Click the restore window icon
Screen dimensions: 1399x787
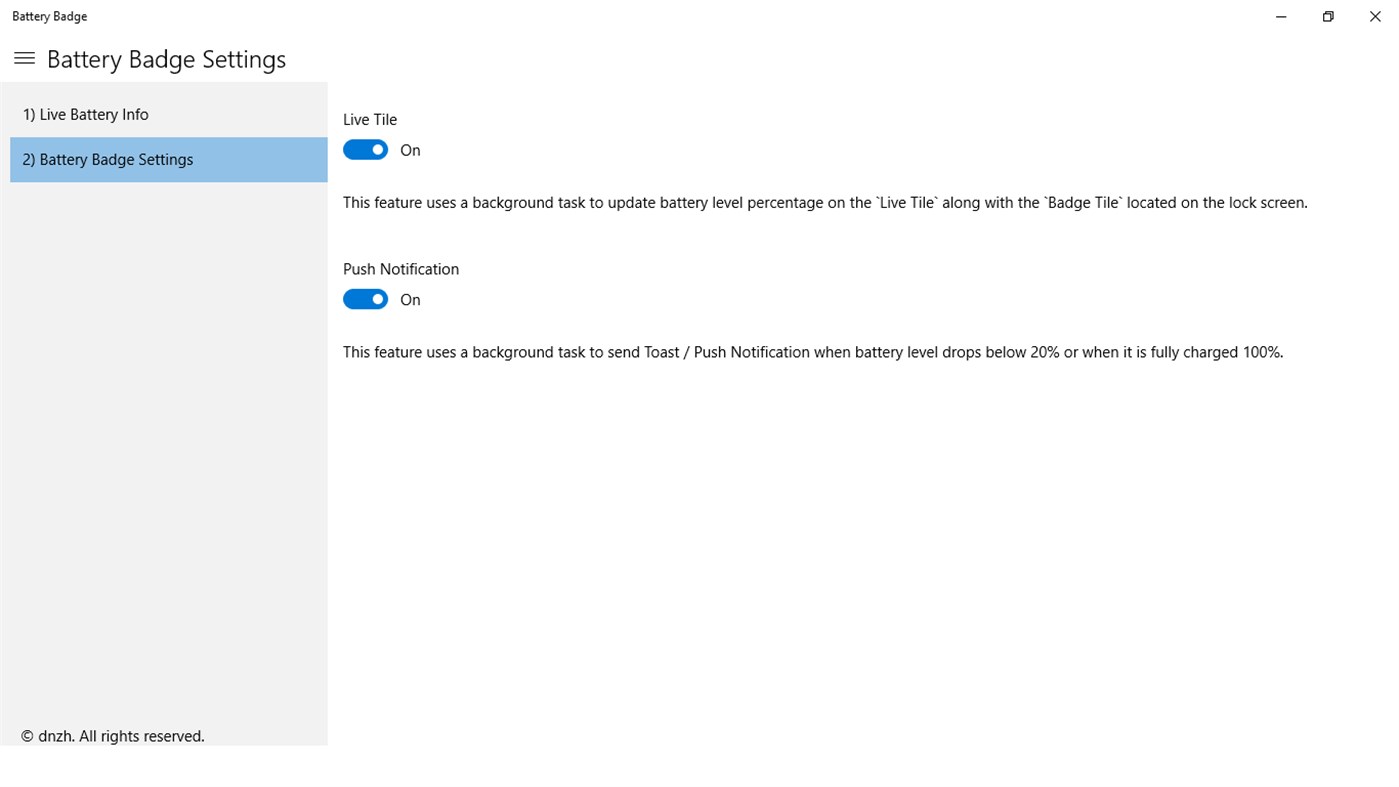click(x=1328, y=16)
